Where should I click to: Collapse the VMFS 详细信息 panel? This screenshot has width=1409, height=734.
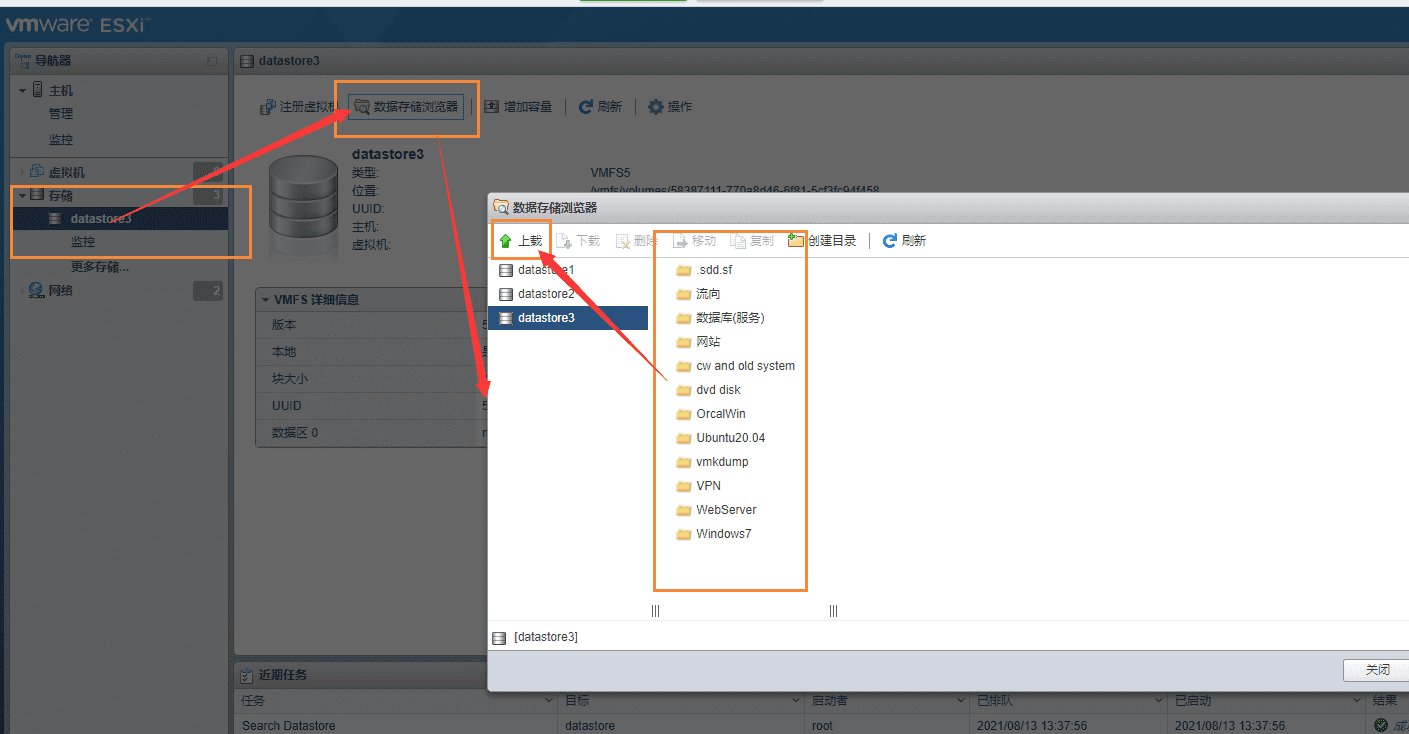[265, 300]
